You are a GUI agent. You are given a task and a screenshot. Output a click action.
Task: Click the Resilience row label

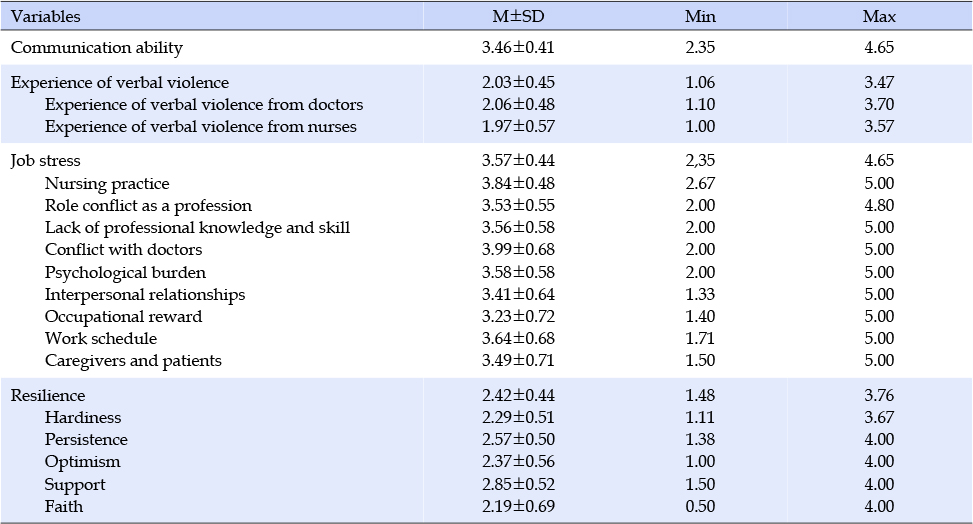(48, 395)
